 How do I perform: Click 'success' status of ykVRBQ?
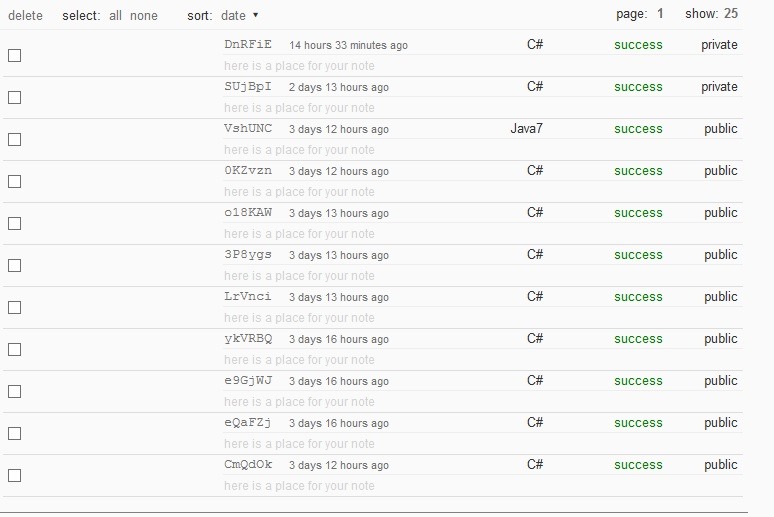(638, 339)
